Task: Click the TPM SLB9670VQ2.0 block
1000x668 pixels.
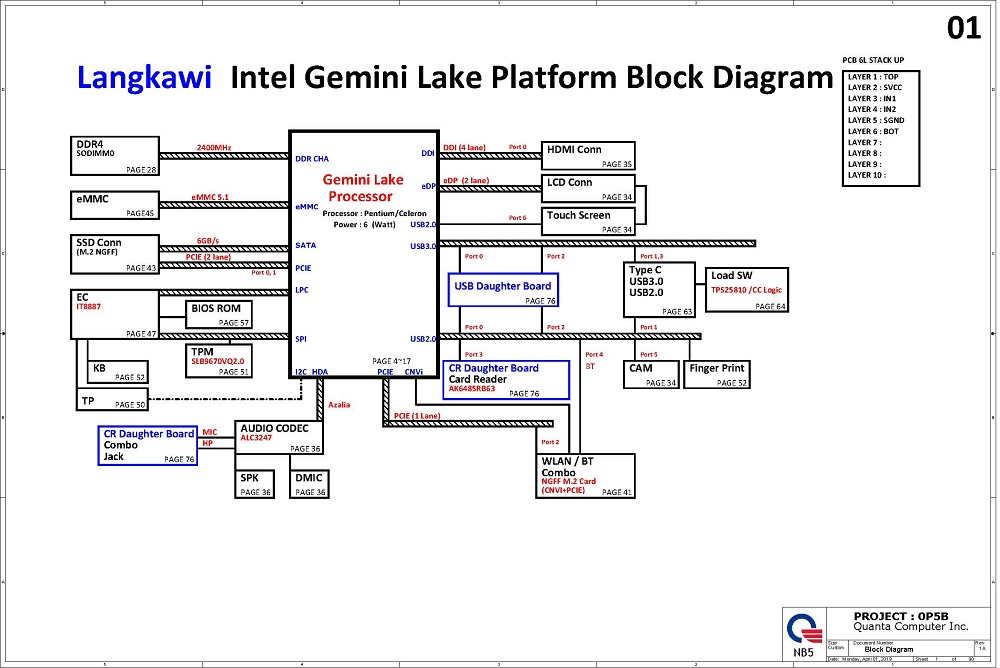Action: (219, 361)
